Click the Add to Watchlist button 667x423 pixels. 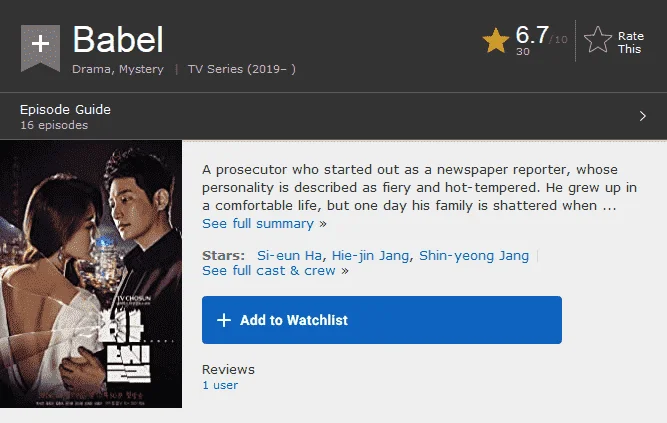tap(382, 320)
